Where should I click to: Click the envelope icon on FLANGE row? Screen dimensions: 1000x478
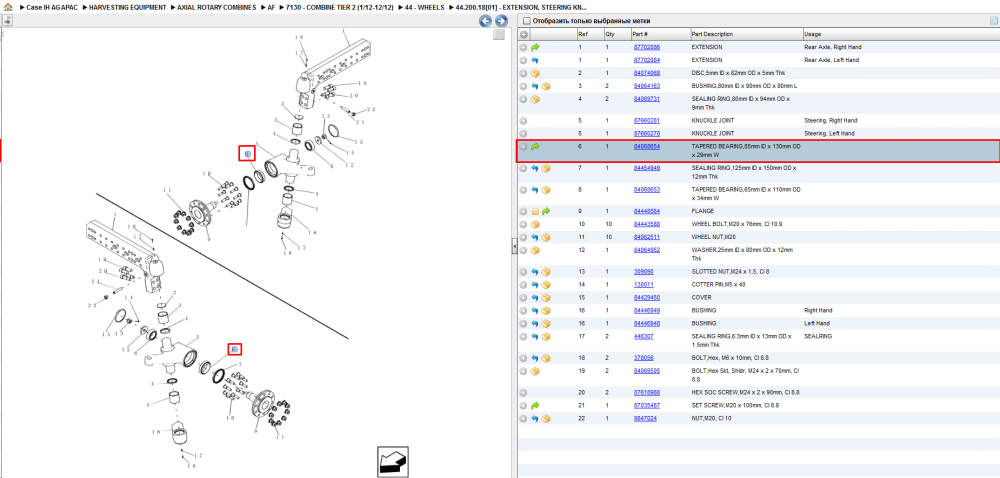(535, 211)
